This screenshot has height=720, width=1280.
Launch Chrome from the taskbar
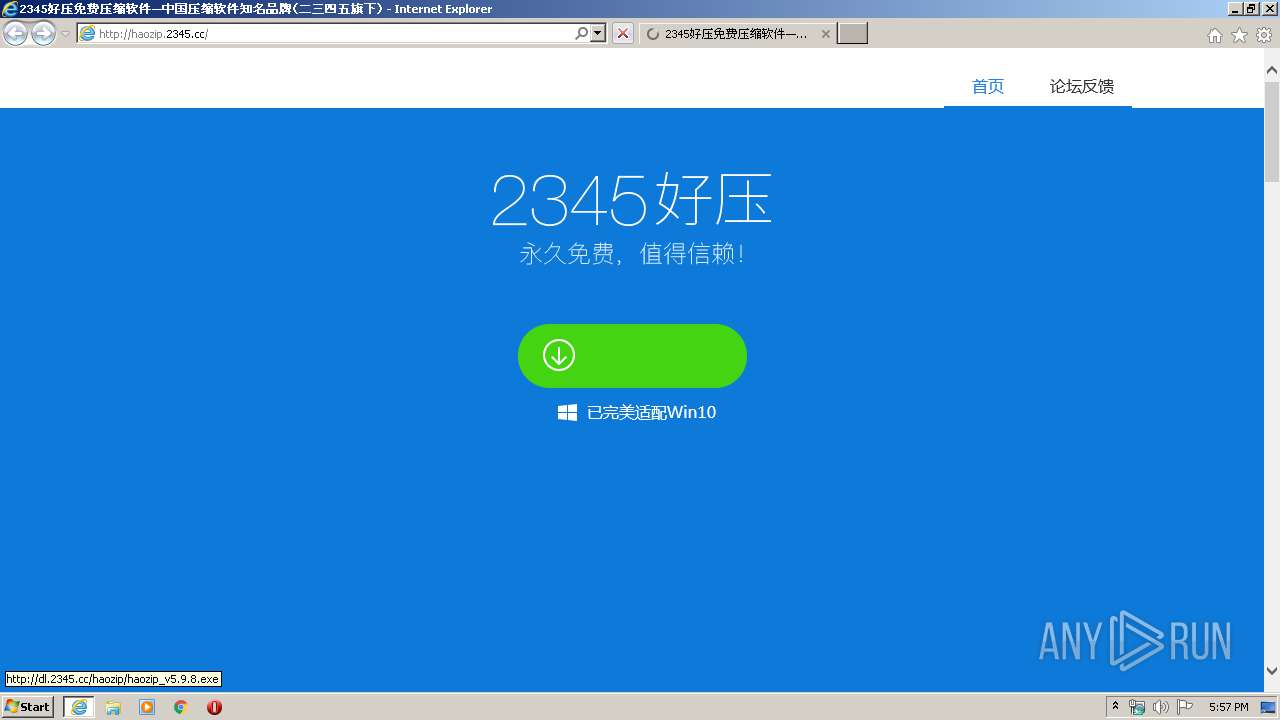[x=181, y=707]
